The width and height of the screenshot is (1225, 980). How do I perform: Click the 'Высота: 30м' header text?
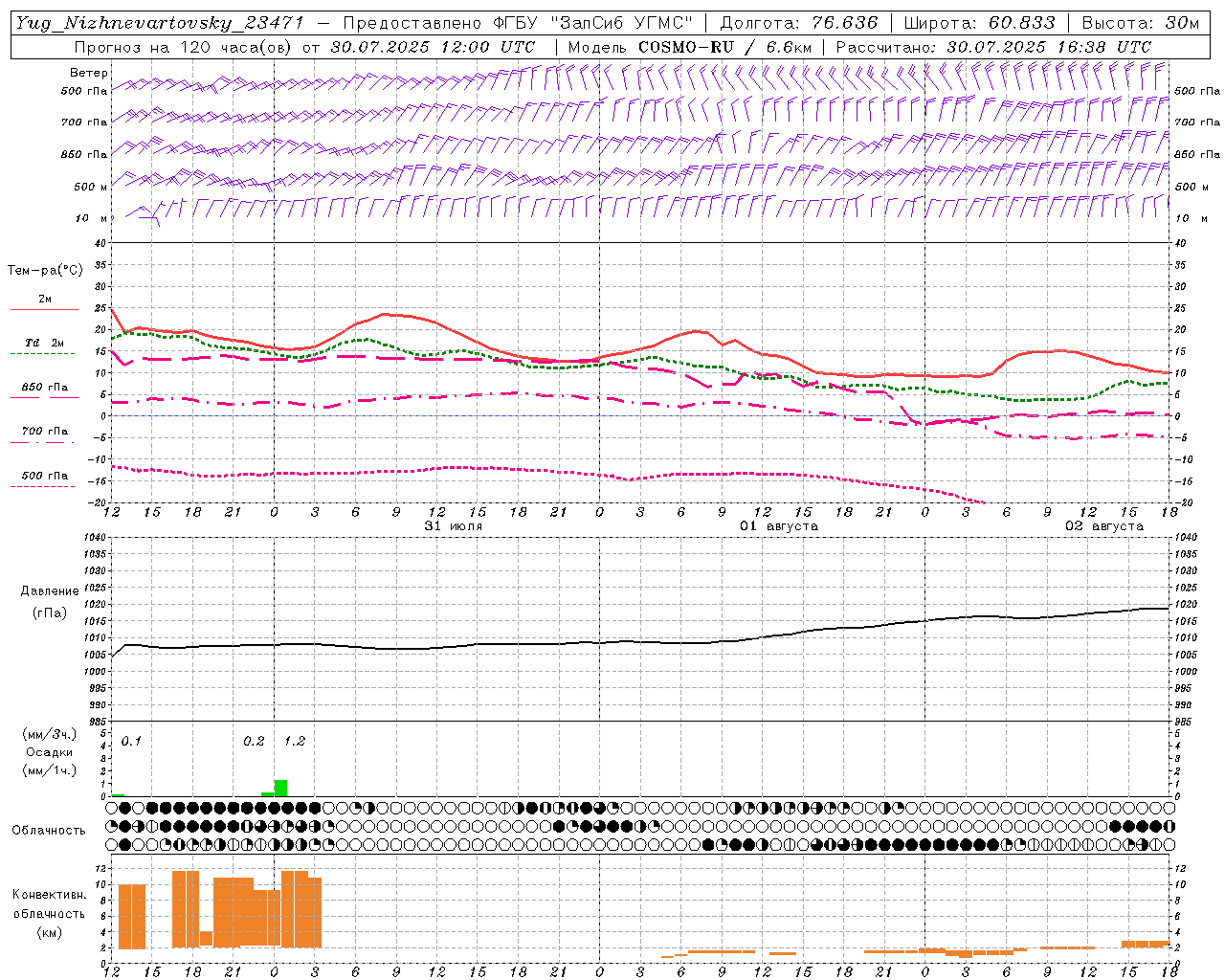(1141, 23)
